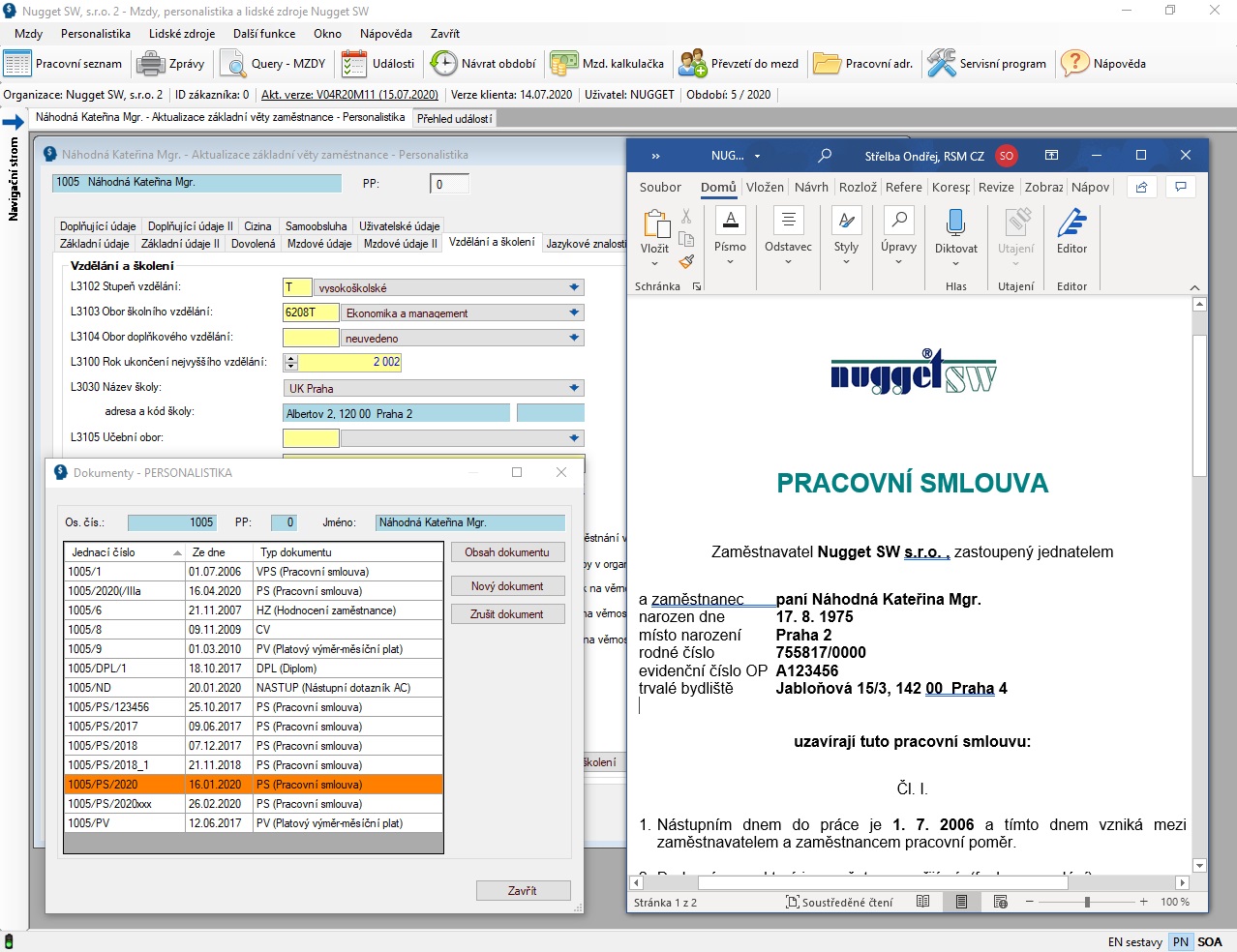
Task: Click EN sestavy in status bar
Action: (x=1135, y=941)
